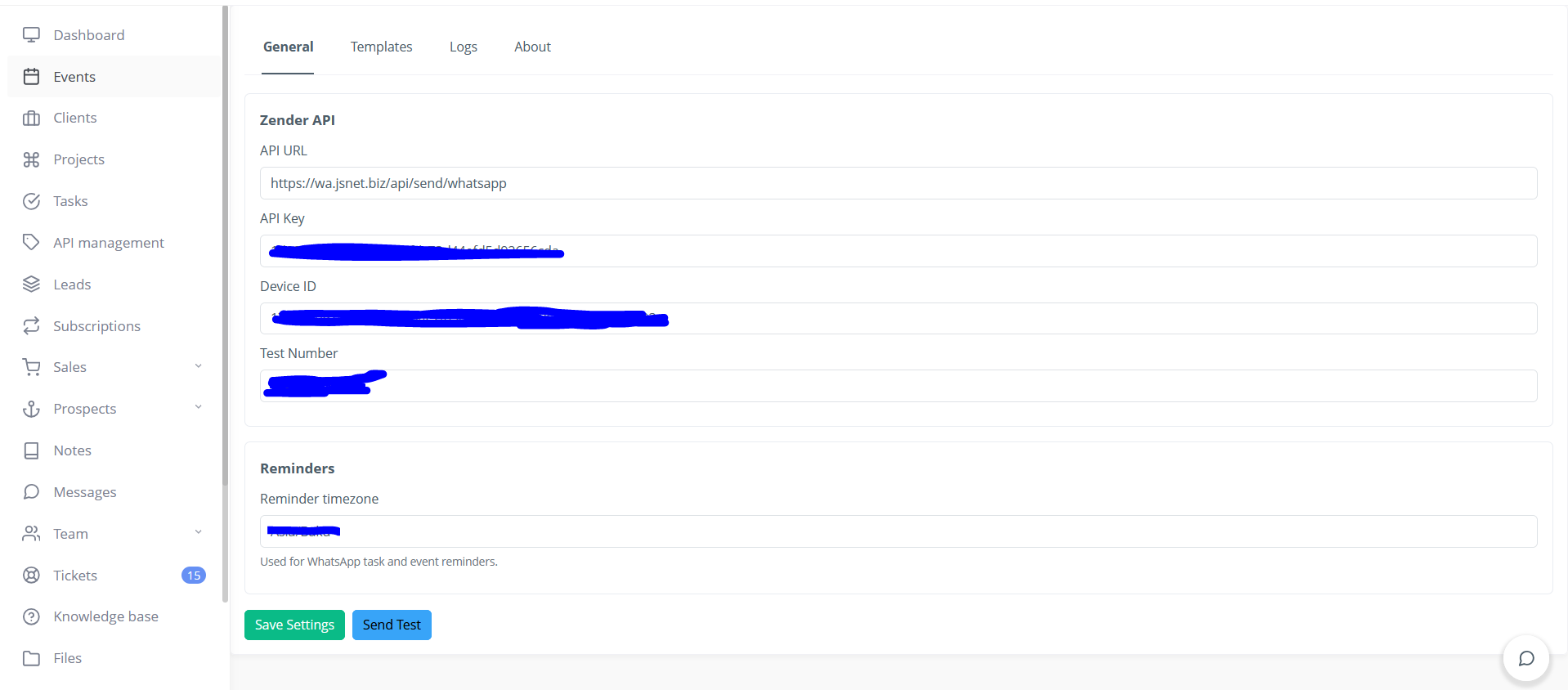
Task: Open the Notes sidebar link
Action: [x=72, y=450]
